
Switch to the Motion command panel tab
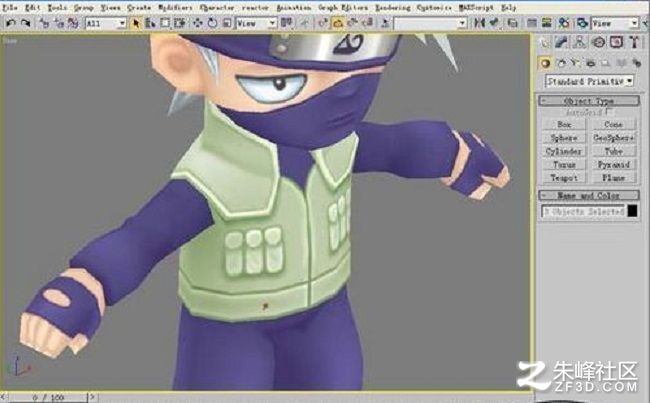(598, 42)
